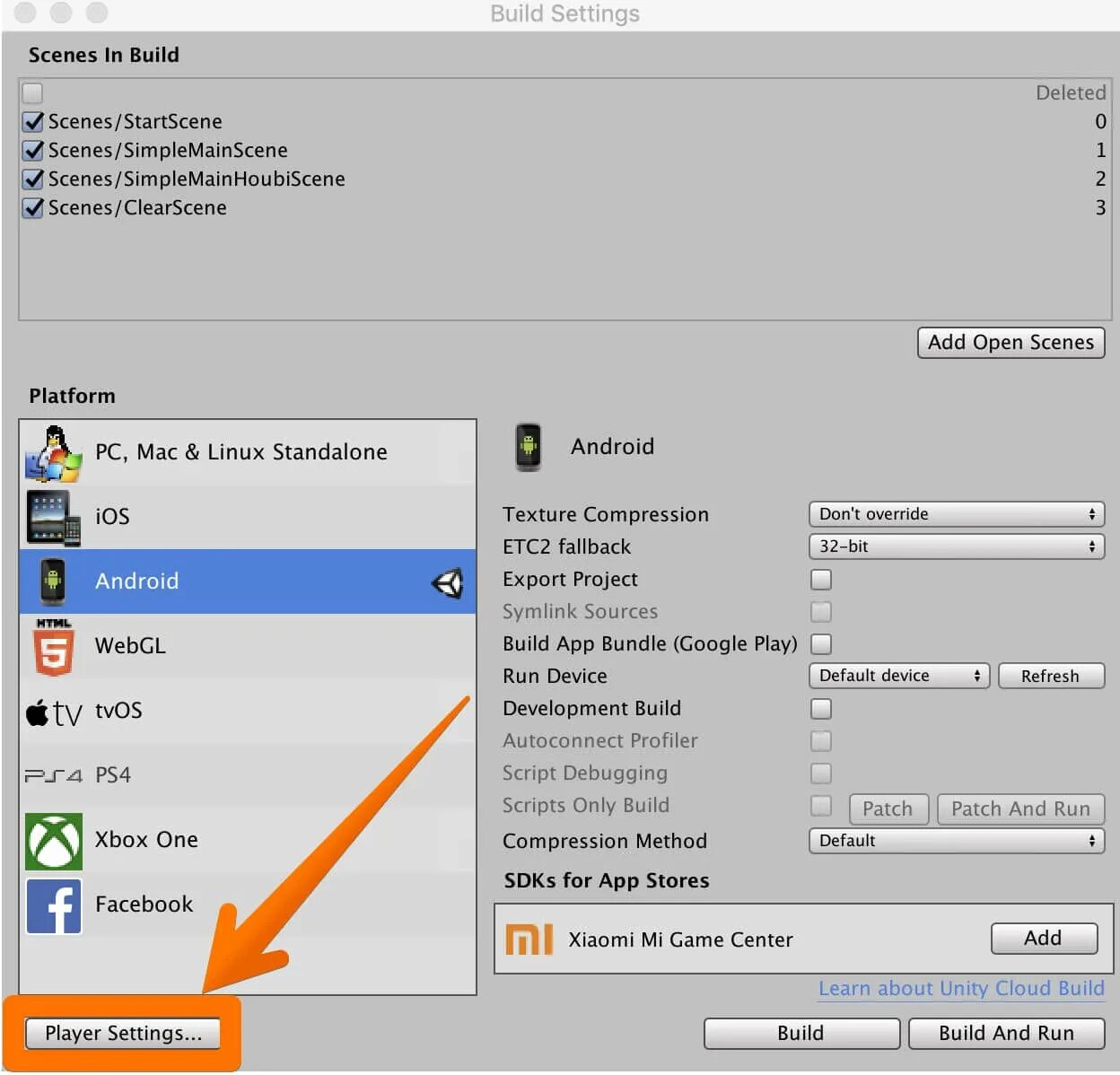Click the SDKs for App Stores heading
This screenshot has height=1075, width=1120.
pos(607,881)
